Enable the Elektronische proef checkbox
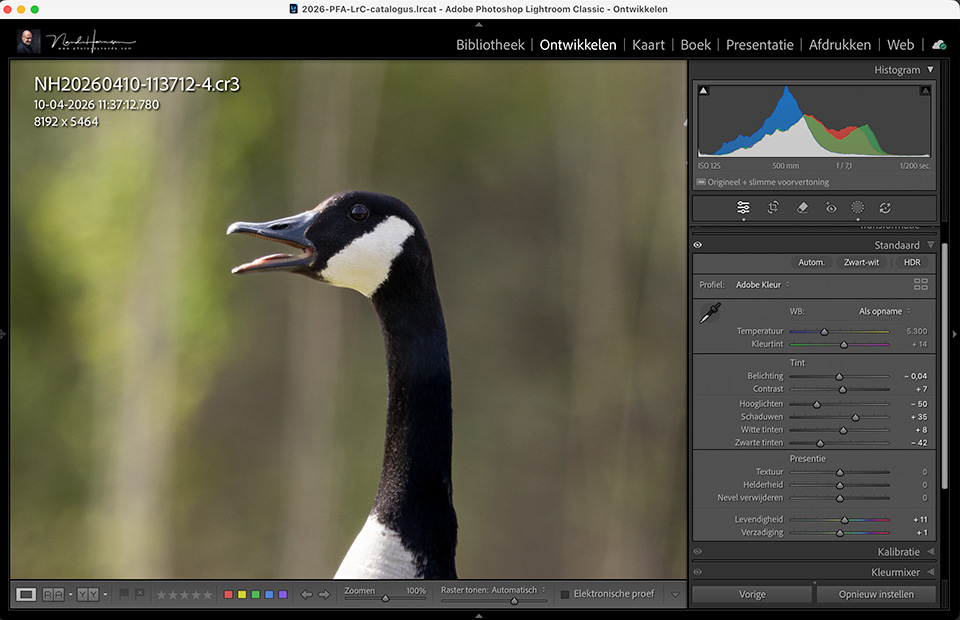 [565, 594]
